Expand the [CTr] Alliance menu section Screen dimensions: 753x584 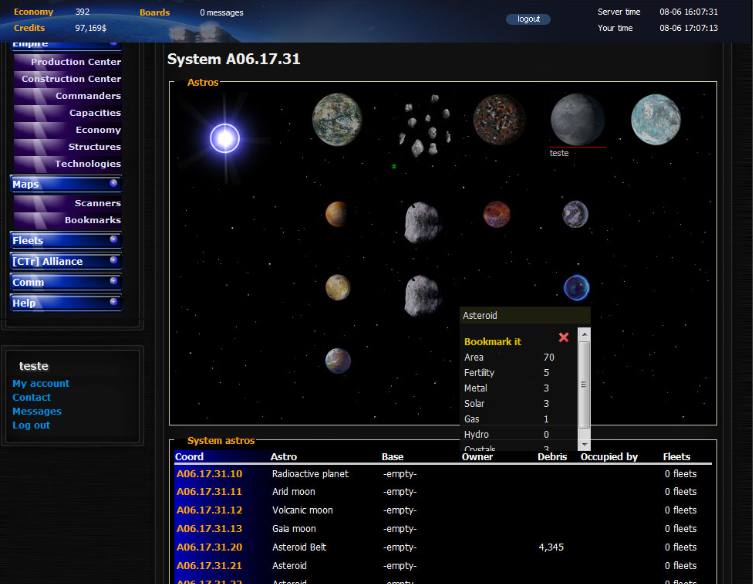[66, 261]
